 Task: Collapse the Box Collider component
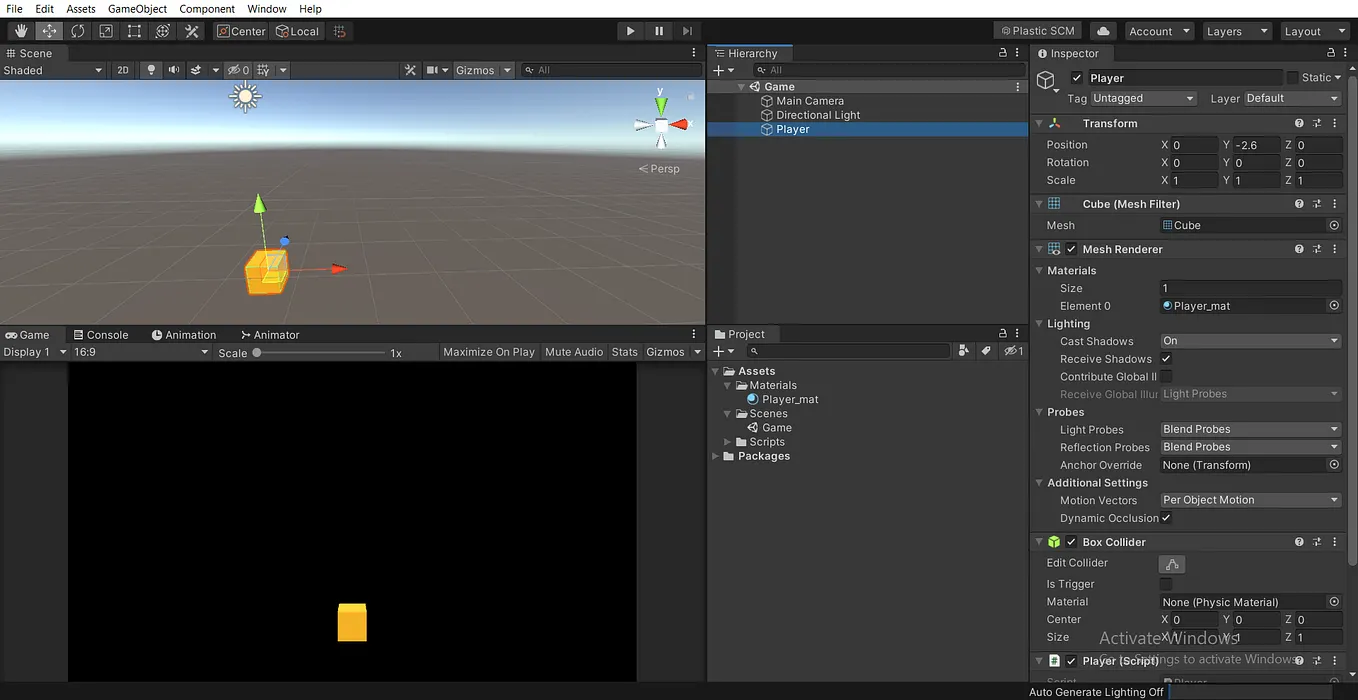click(1039, 541)
